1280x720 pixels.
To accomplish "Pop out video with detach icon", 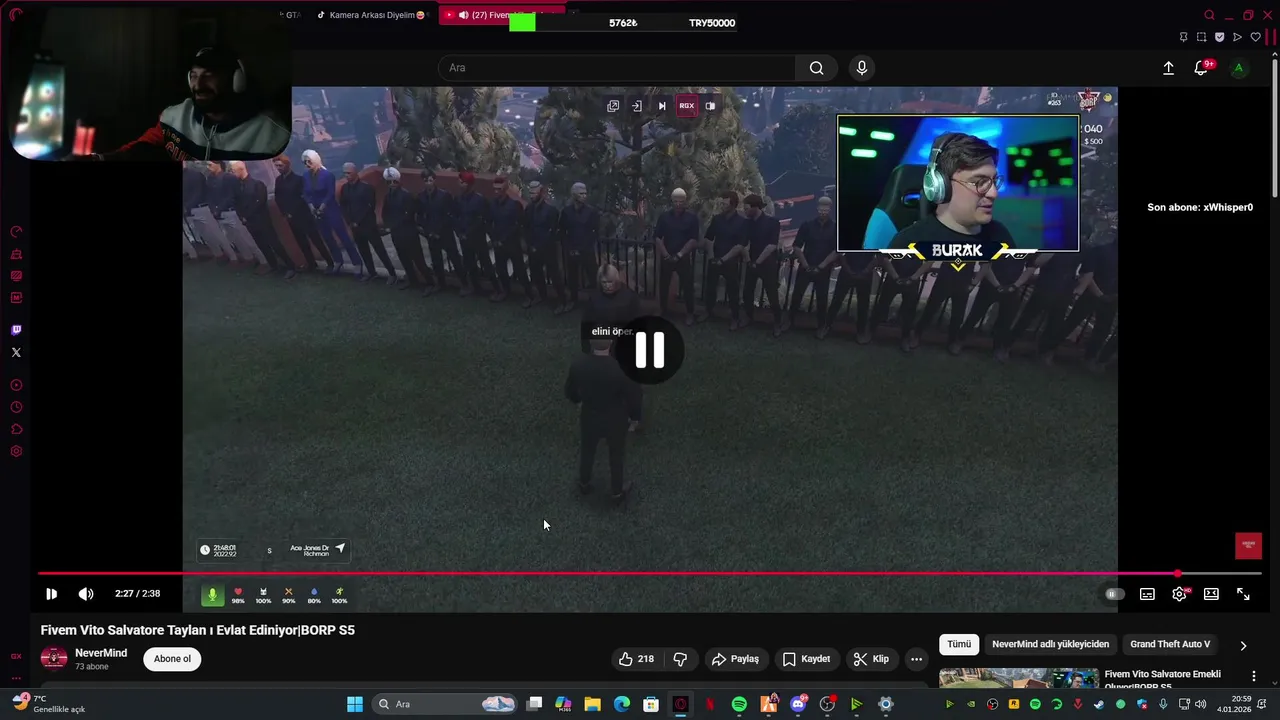I will pos(613,106).
